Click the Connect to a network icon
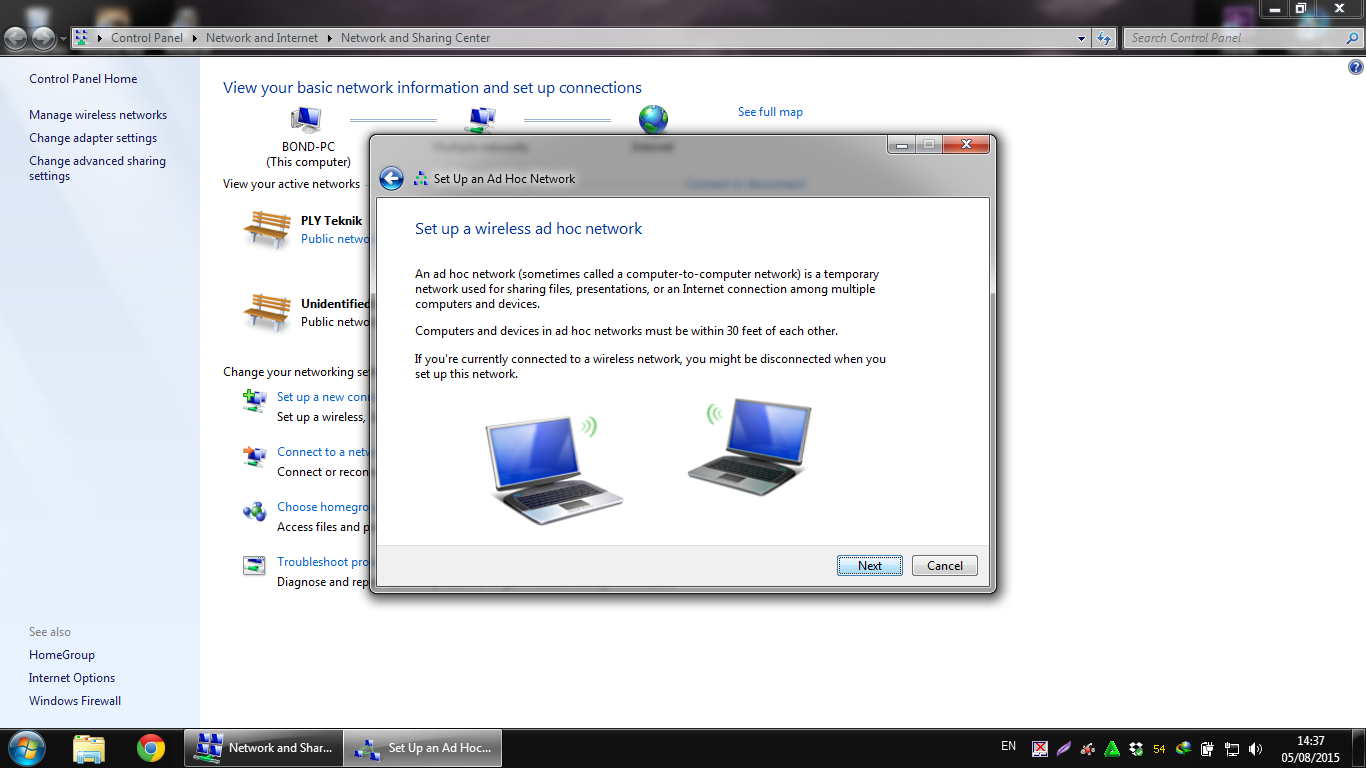 point(254,456)
